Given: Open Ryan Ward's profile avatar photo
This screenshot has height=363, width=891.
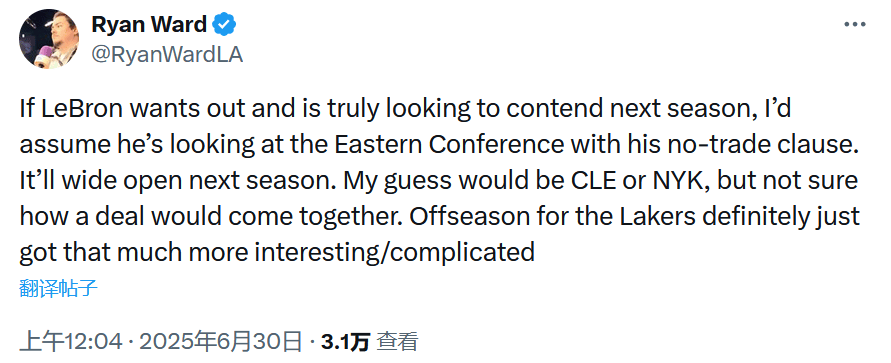Looking at the screenshot, I should (49, 39).
